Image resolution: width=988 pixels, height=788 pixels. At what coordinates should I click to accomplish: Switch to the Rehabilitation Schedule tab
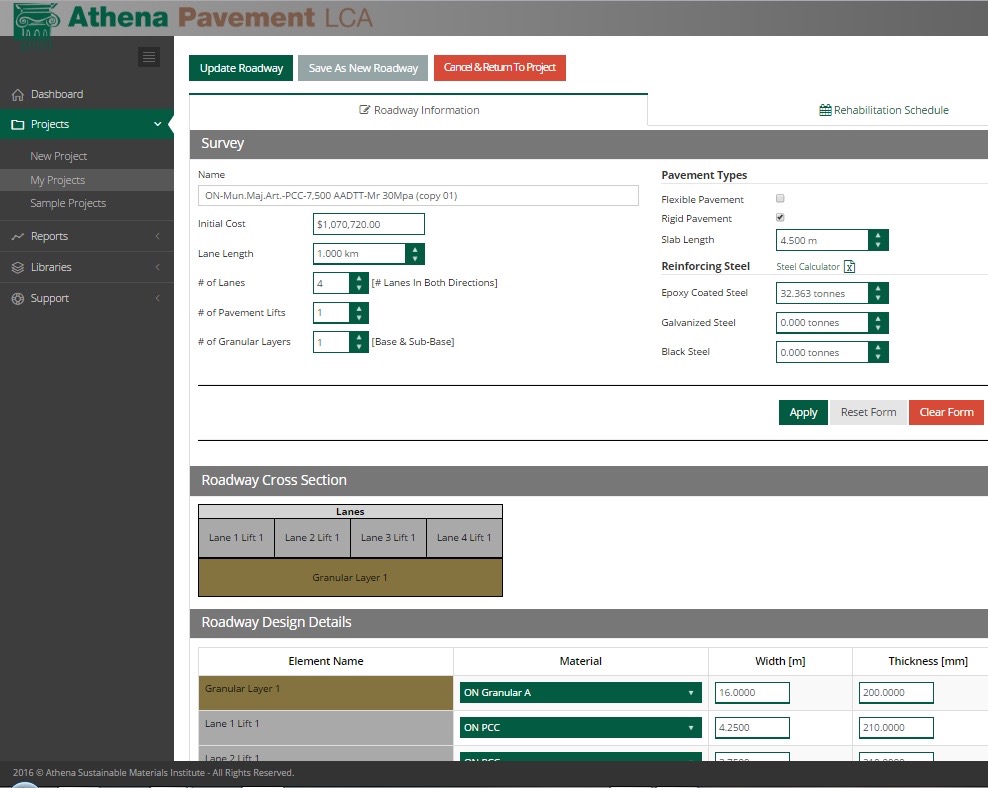(x=884, y=110)
